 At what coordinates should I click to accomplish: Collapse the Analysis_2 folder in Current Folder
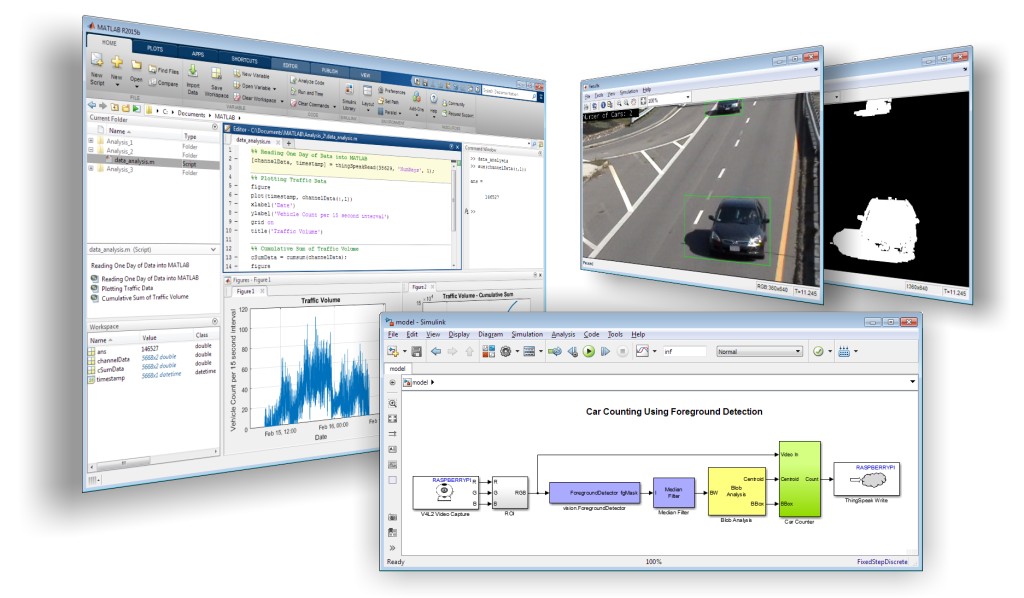[x=91, y=150]
